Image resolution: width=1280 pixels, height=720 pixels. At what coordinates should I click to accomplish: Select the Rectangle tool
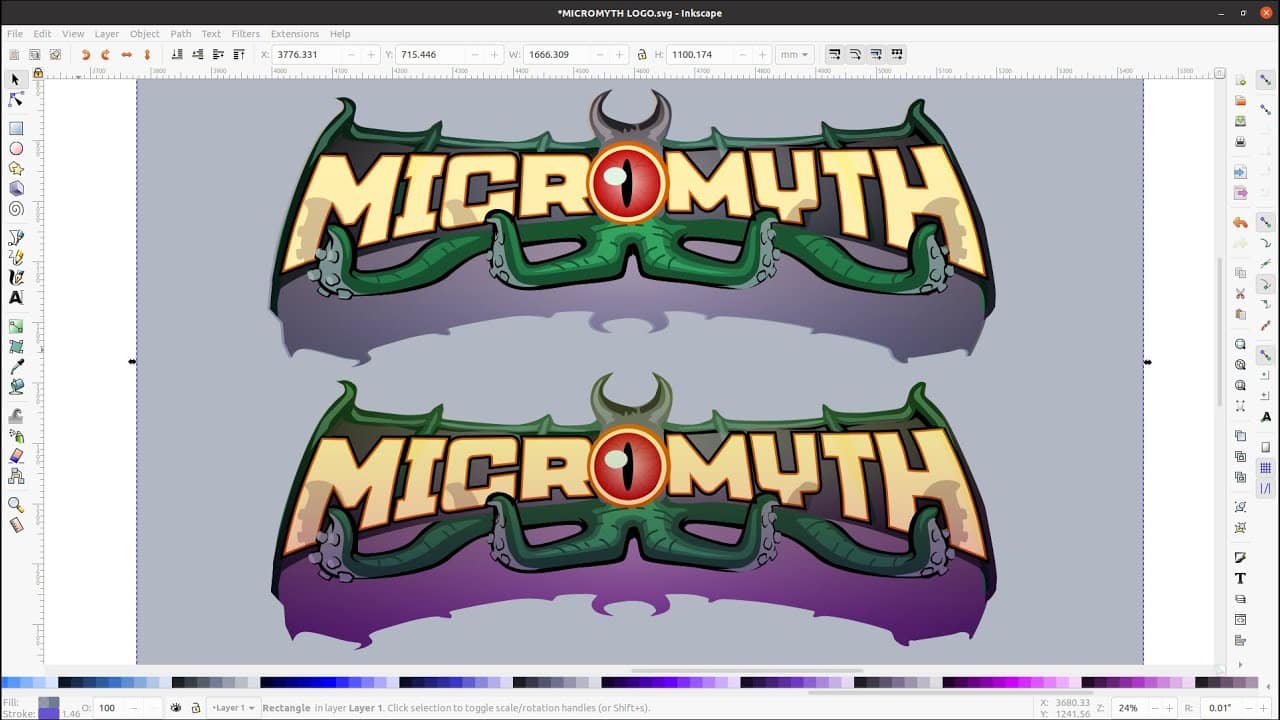[16, 128]
